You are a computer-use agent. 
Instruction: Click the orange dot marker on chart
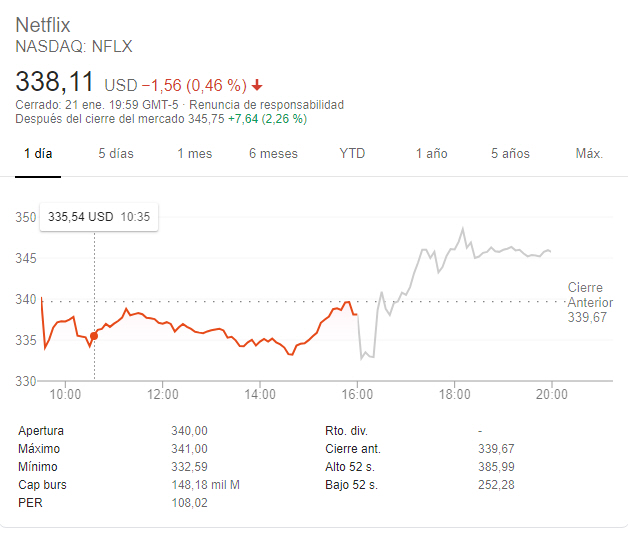(94, 336)
